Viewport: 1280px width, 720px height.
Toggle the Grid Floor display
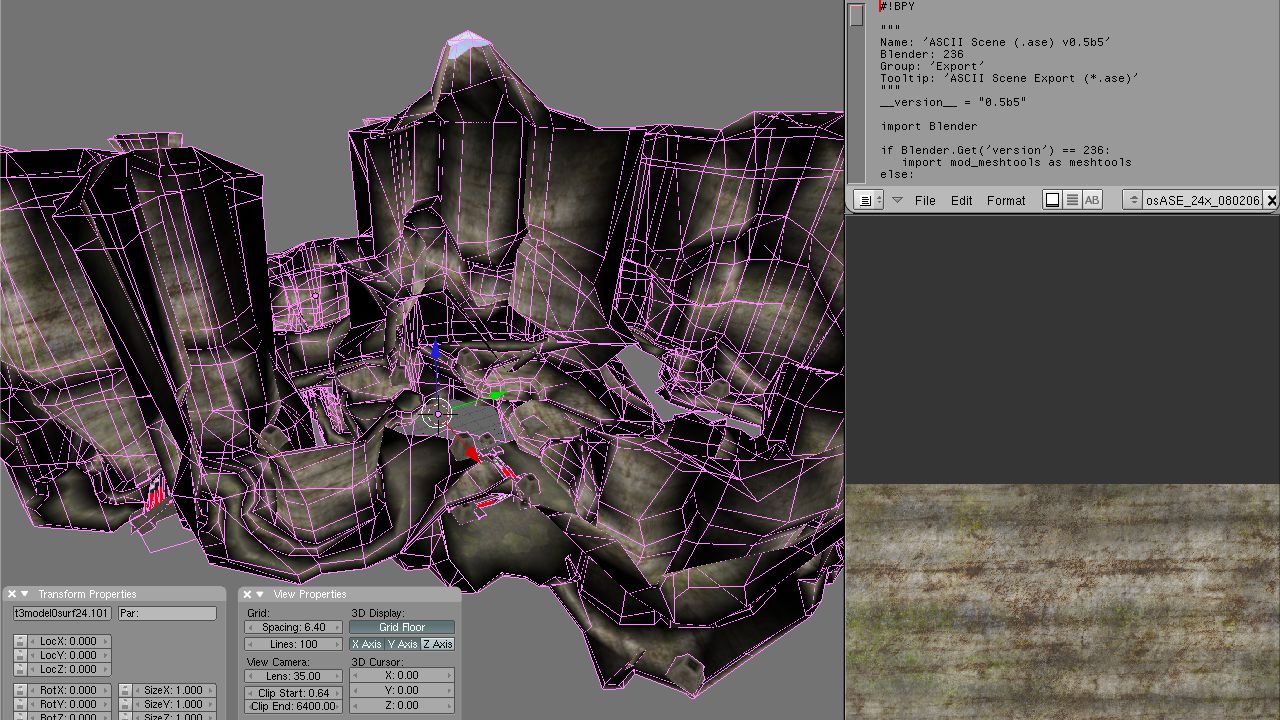[401, 627]
